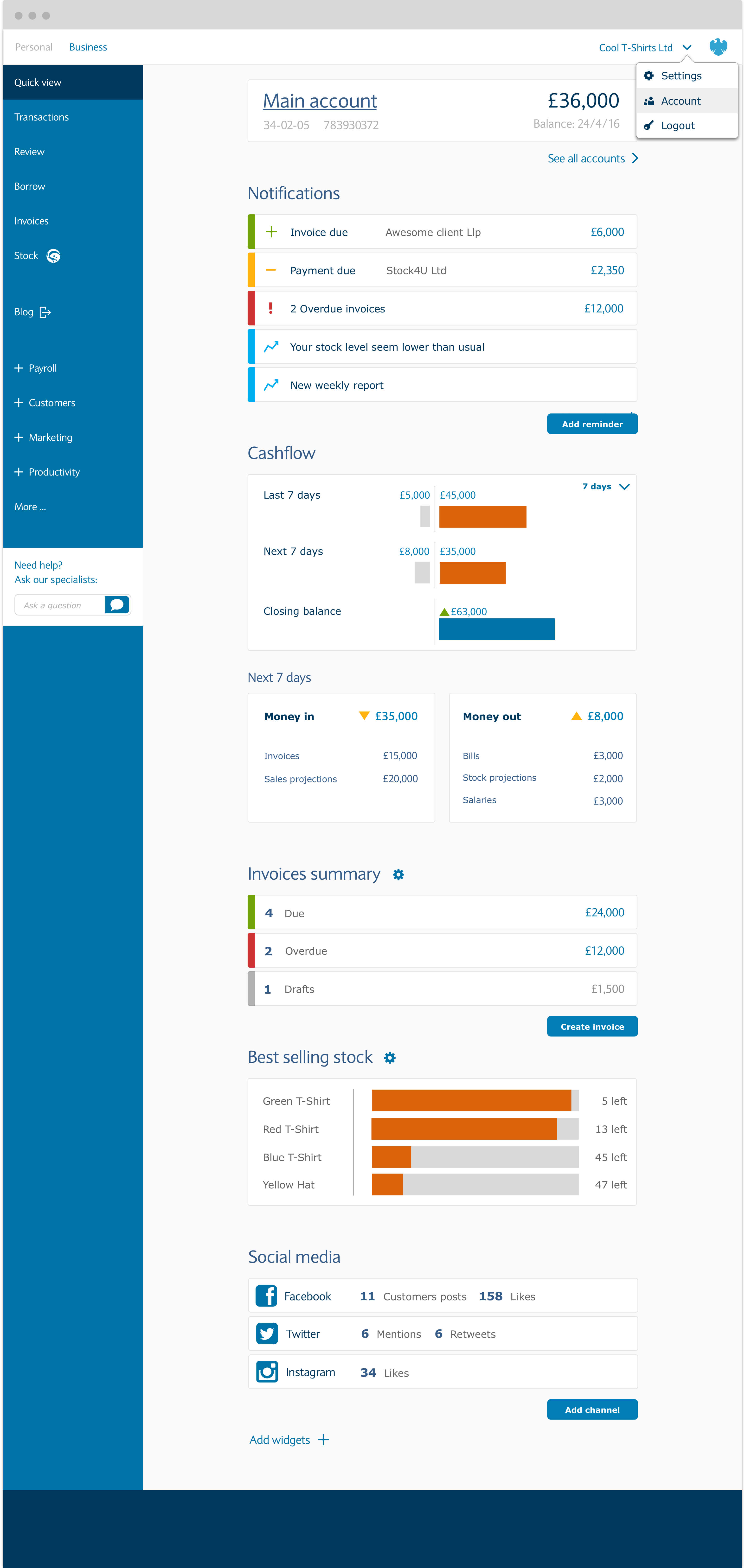Click the Ask a question input field
The width and height of the screenshot is (745, 1568).
click(x=60, y=605)
